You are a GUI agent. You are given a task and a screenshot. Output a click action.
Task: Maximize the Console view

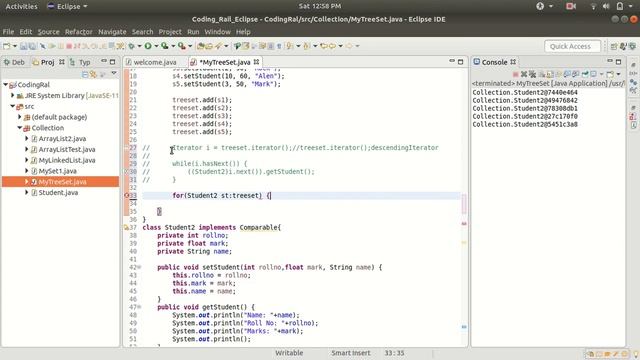618,62
